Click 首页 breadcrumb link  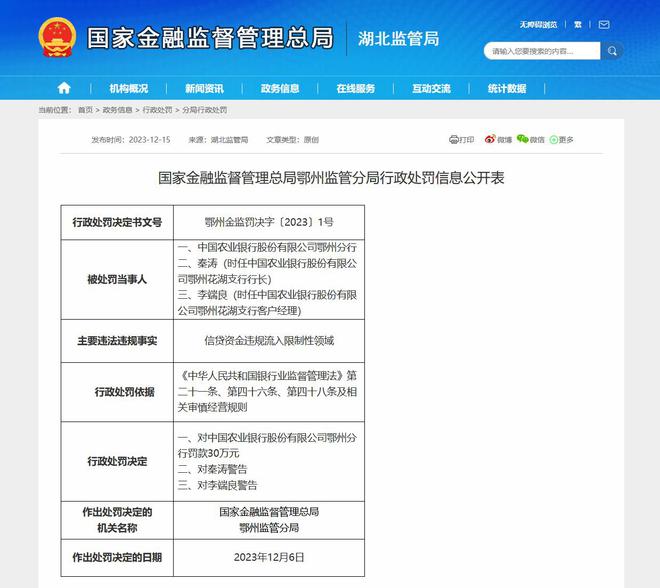tap(84, 110)
